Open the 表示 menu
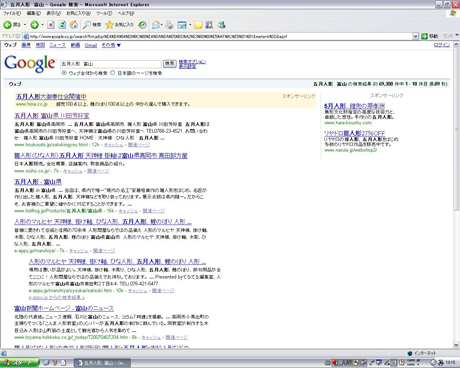This screenshot has width=460, height=368. 53,13
